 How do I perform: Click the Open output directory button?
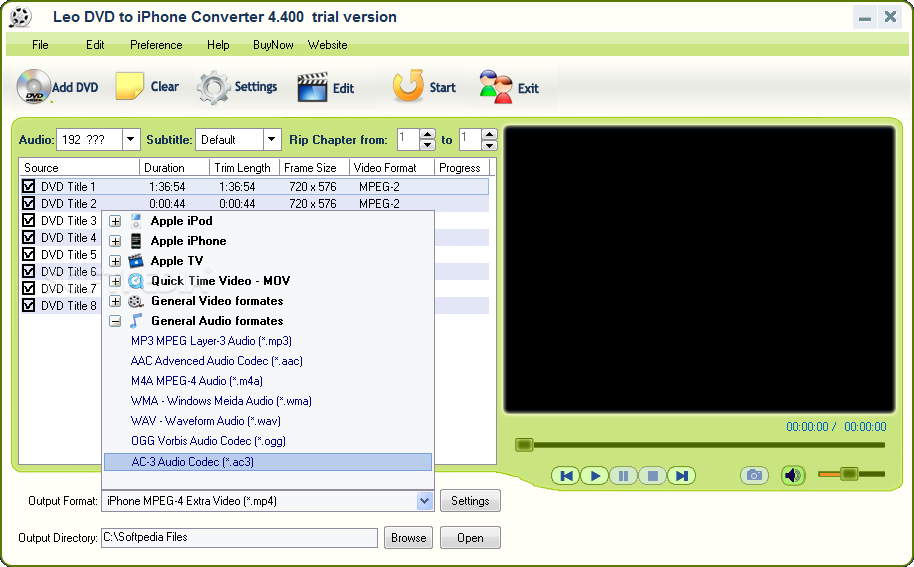point(470,538)
